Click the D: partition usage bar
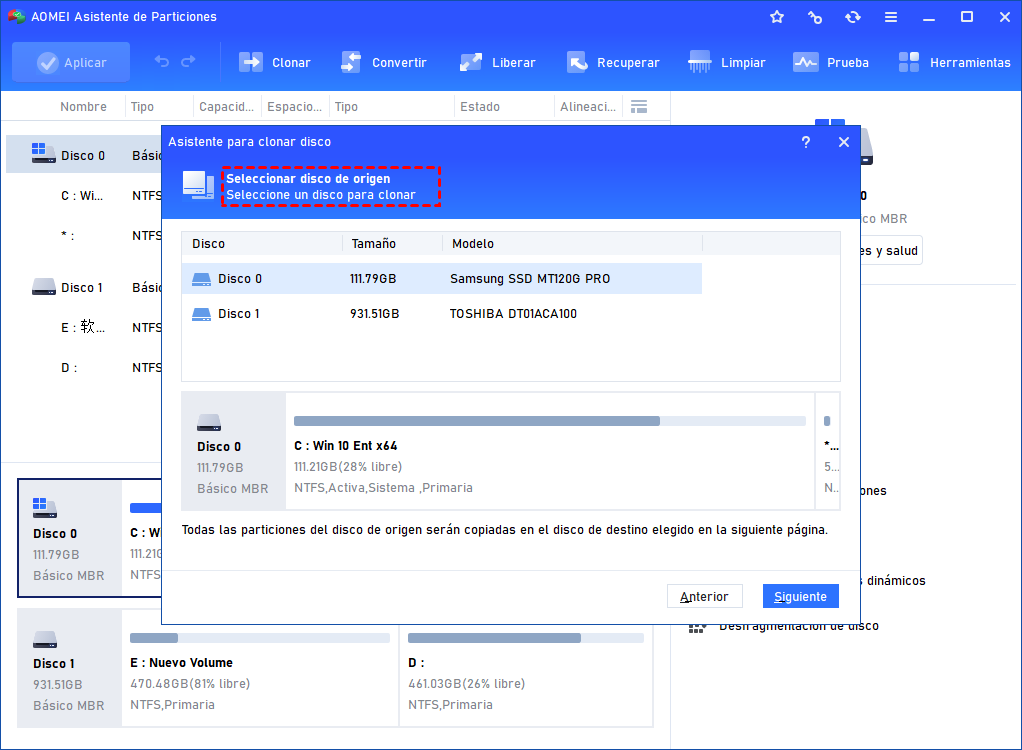Viewport: 1022px width, 750px height. pyautogui.click(x=526, y=638)
